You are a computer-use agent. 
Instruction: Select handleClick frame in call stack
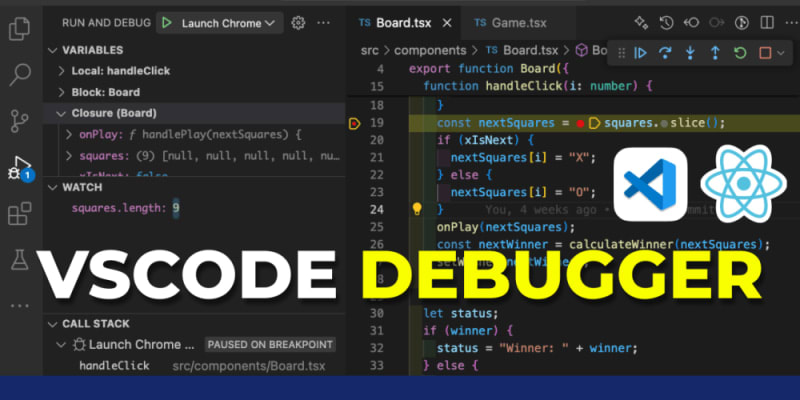click(114, 365)
